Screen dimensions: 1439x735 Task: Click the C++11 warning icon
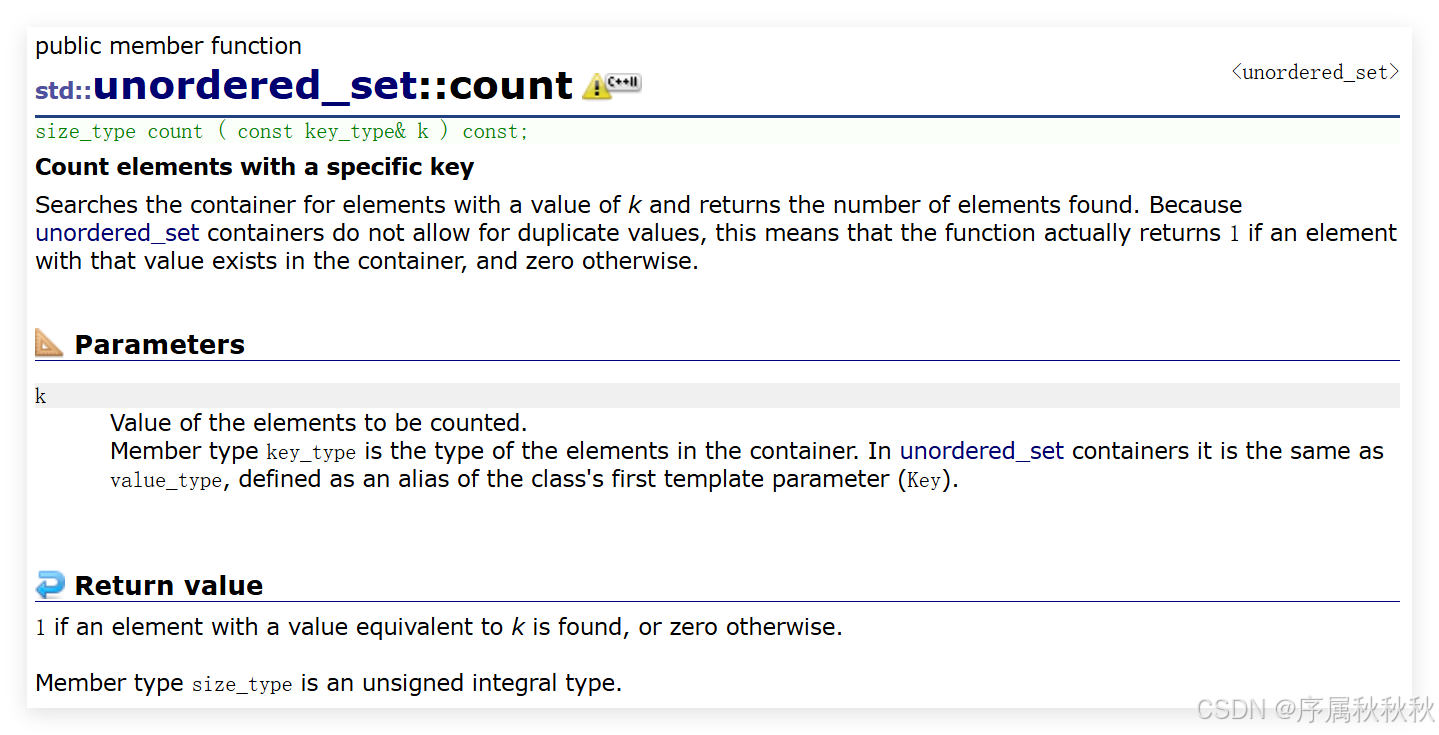coord(611,85)
